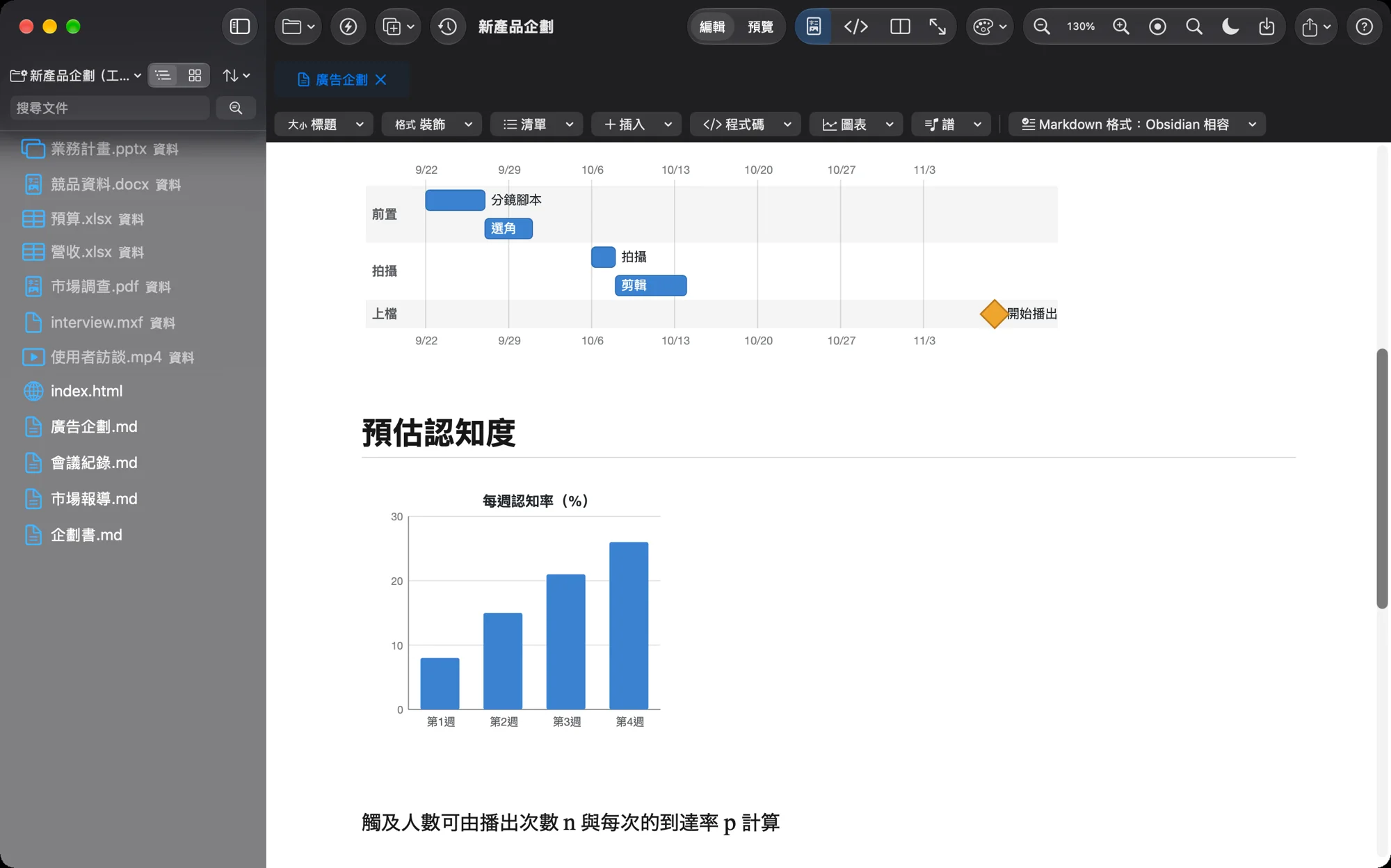Switch to source code view icon
Image resolution: width=1391 pixels, height=868 pixels.
pyautogui.click(x=855, y=26)
